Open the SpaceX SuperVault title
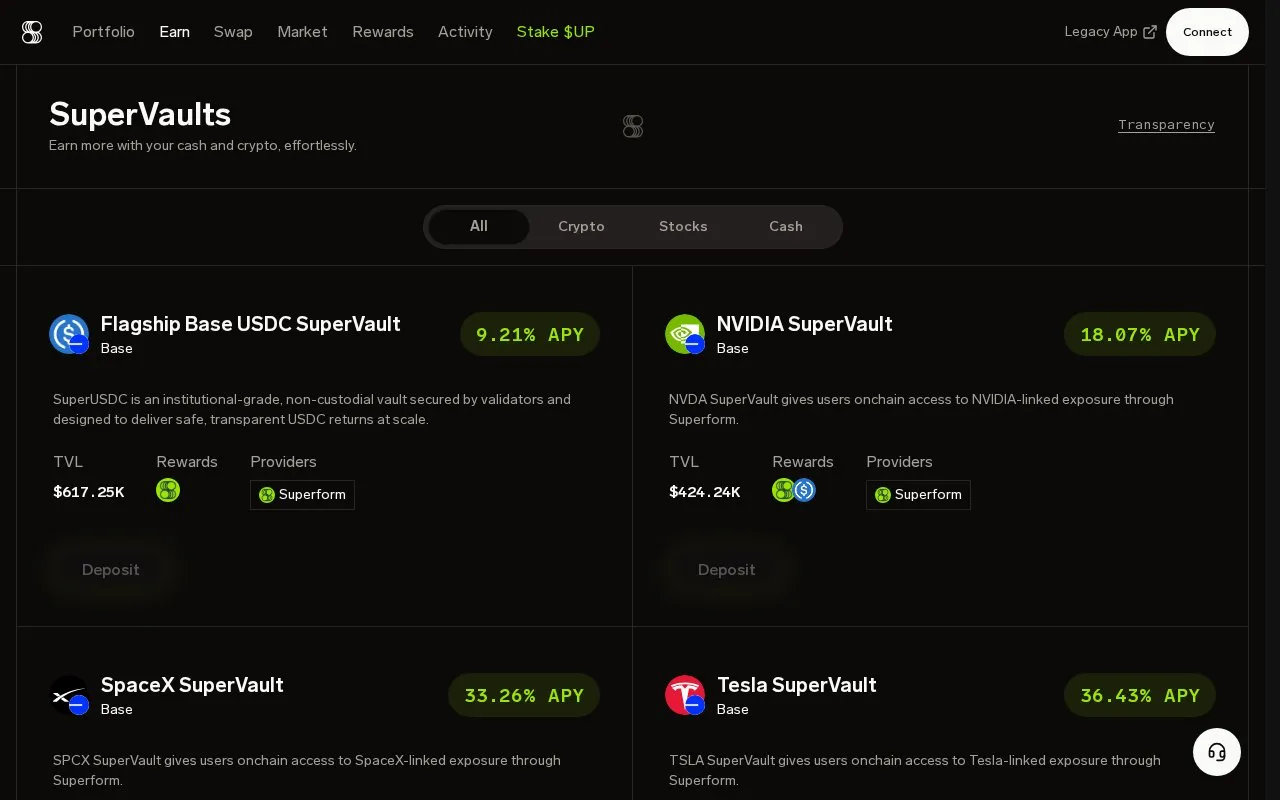Screen dimensions: 1280x800 click(x=192, y=685)
